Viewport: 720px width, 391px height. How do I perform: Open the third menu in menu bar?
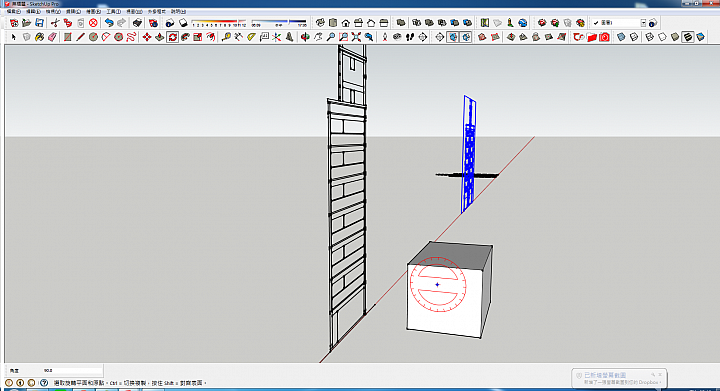pyautogui.click(x=53, y=11)
